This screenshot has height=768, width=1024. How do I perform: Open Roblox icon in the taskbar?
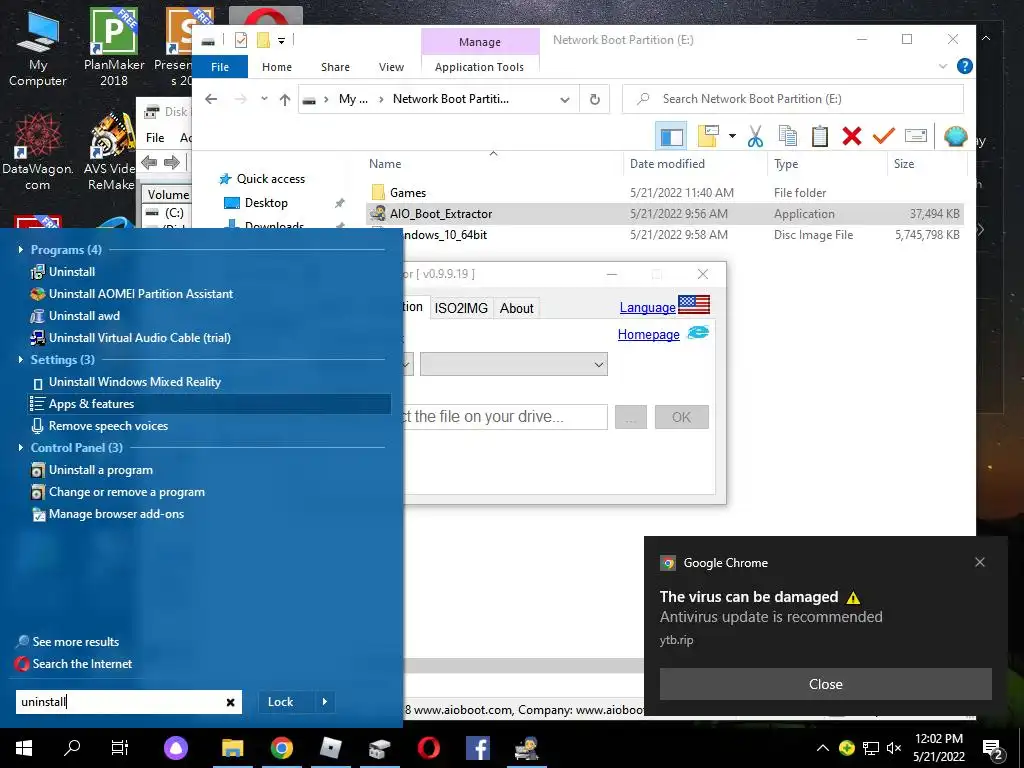330,748
